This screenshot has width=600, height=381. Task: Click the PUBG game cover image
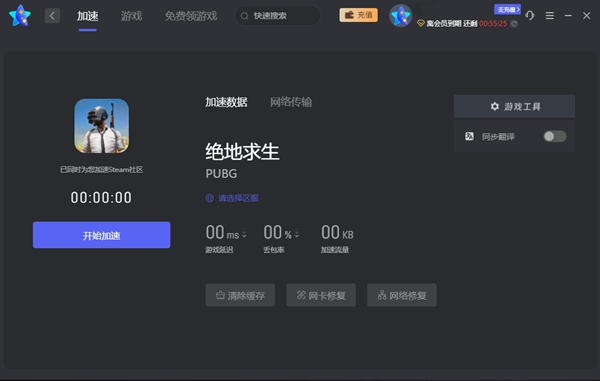click(101, 126)
